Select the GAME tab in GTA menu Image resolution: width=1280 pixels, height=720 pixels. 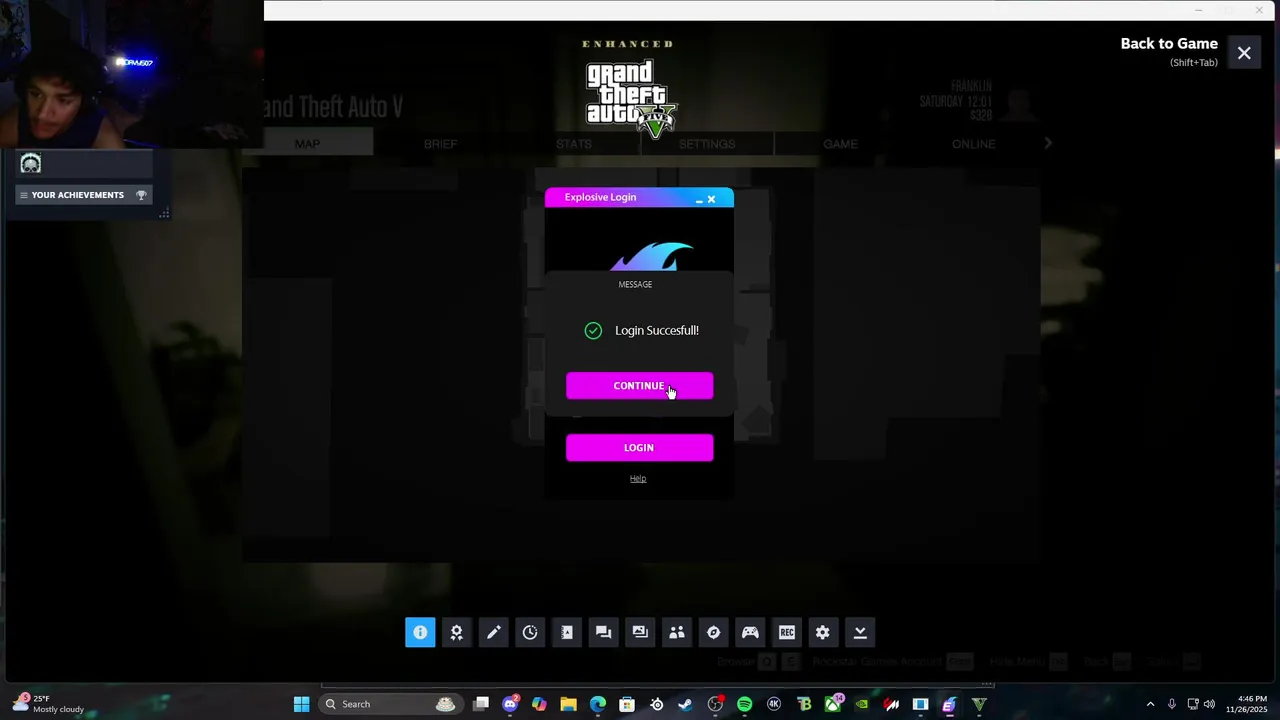(x=840, y=144)
